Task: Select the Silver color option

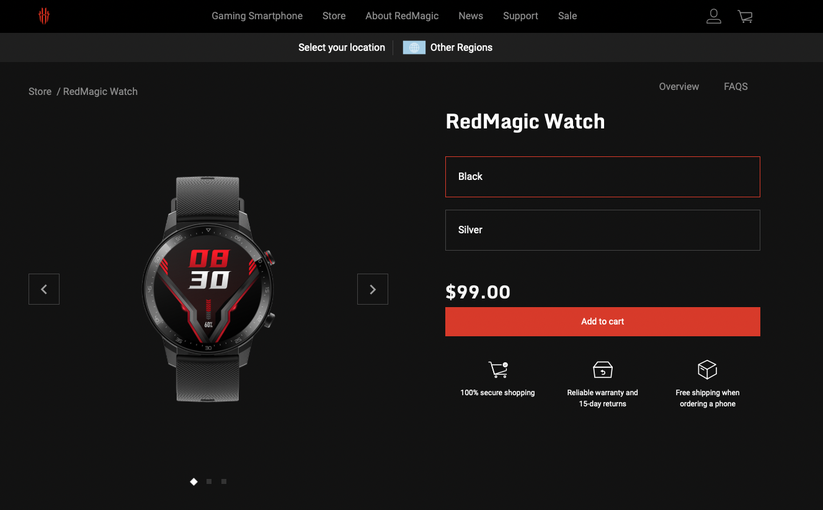Action: [x=603, y=230]
